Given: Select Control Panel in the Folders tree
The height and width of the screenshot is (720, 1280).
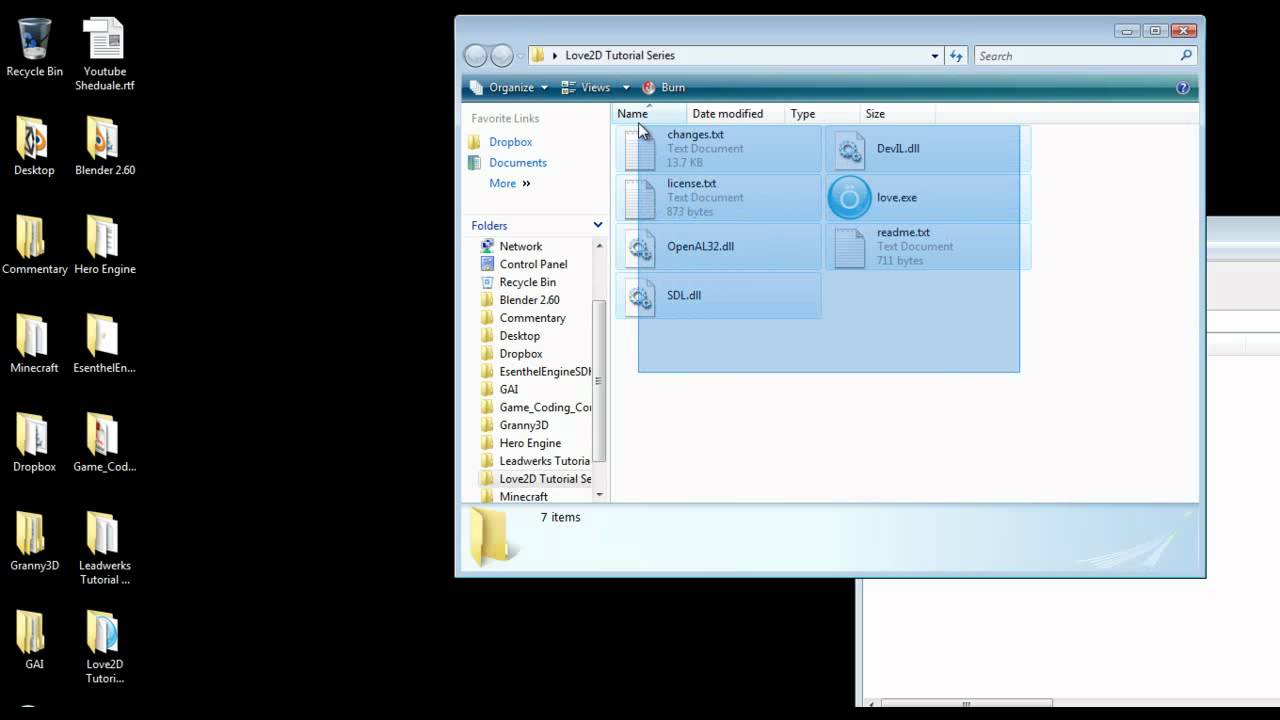Looking at the screenshot, I should click(524, 264).
